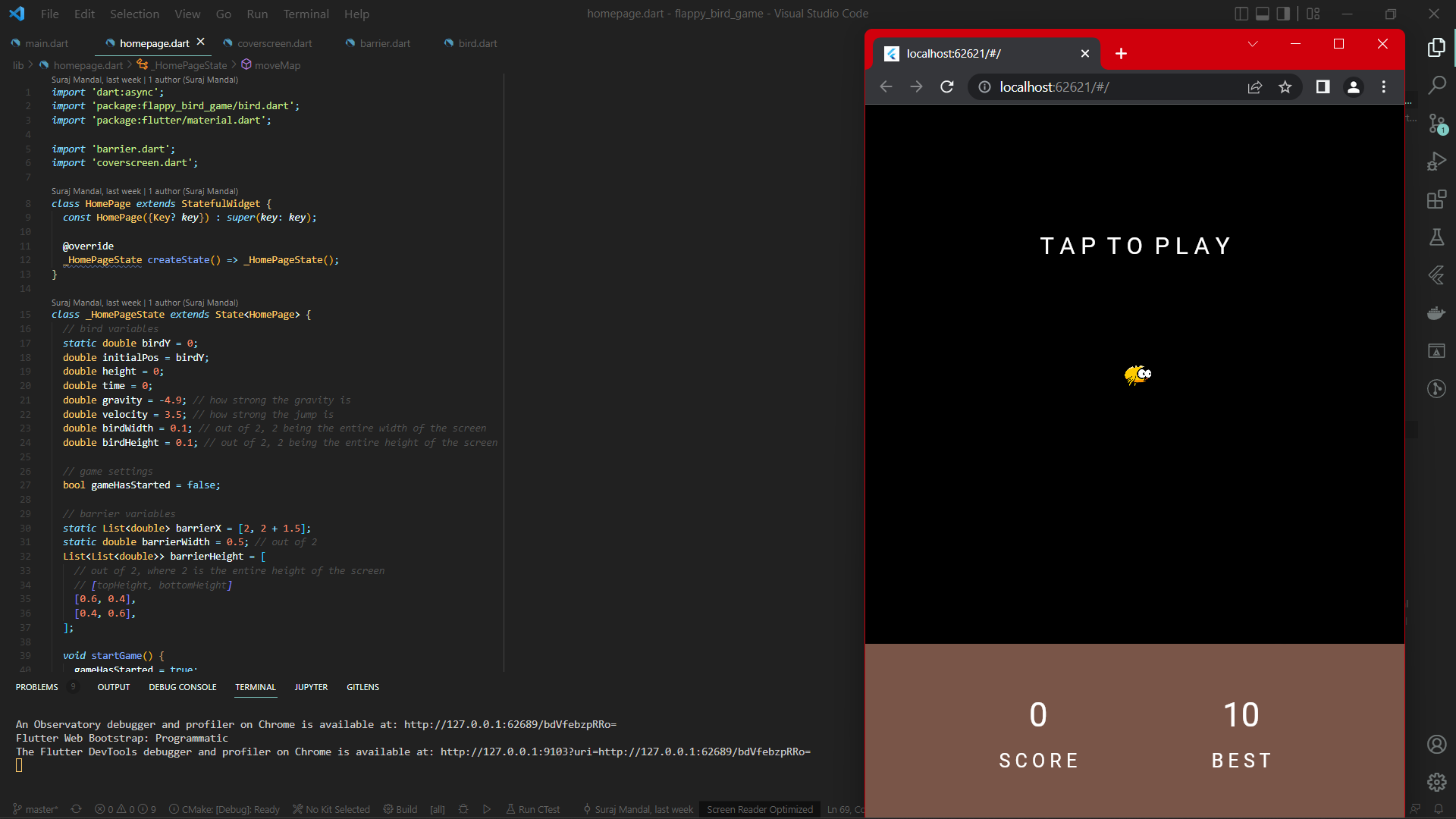Toggle the browser reading-list side panel
This screenshot has width=1456, height=819.
[1323, 86]
